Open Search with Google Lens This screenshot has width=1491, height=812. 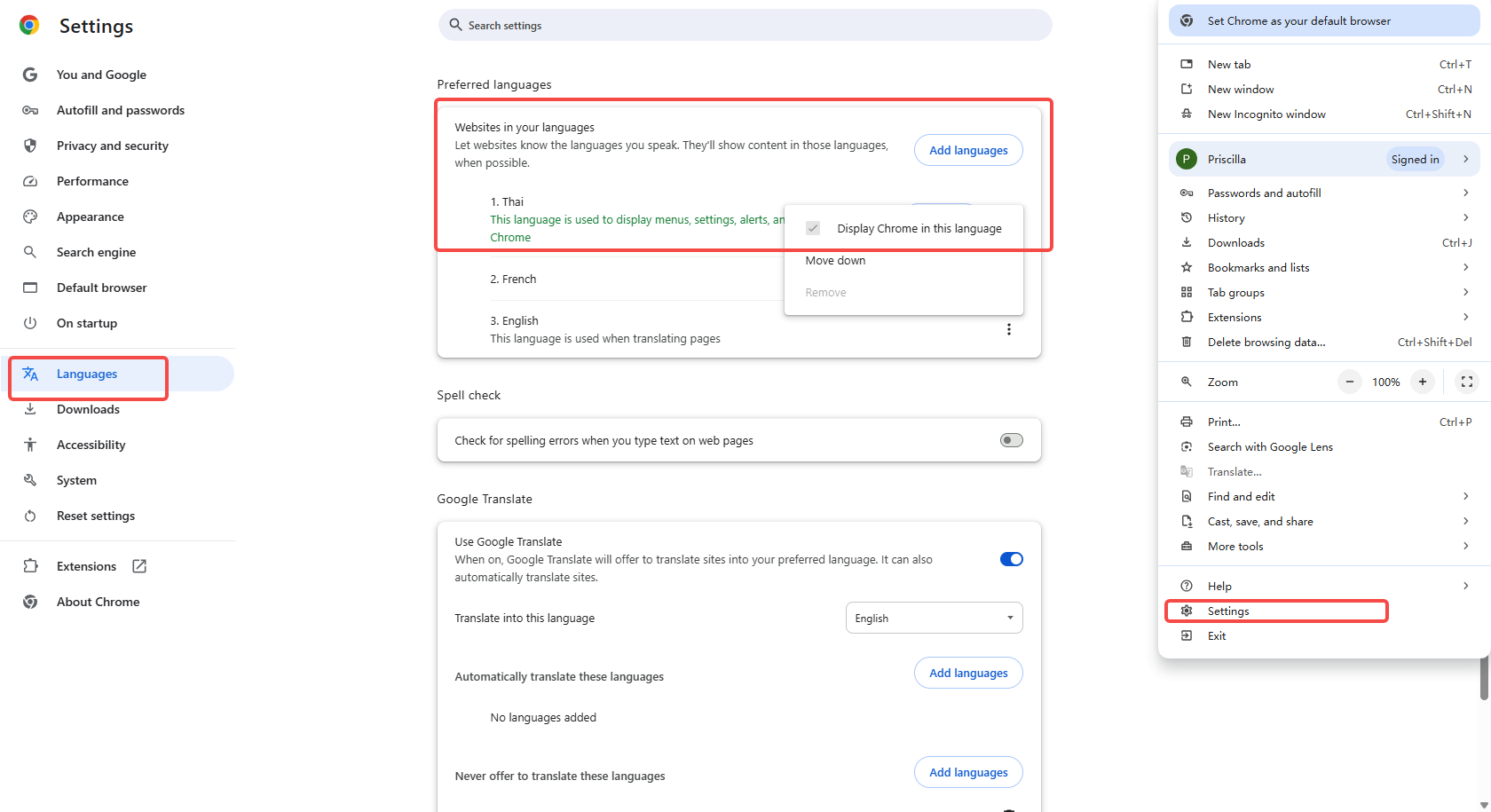tap(1270, 446)
